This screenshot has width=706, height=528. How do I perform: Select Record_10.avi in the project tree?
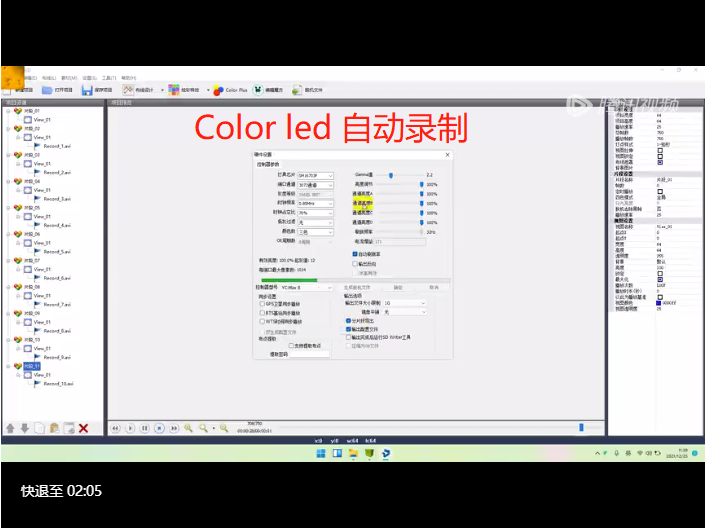click(58, 384)
